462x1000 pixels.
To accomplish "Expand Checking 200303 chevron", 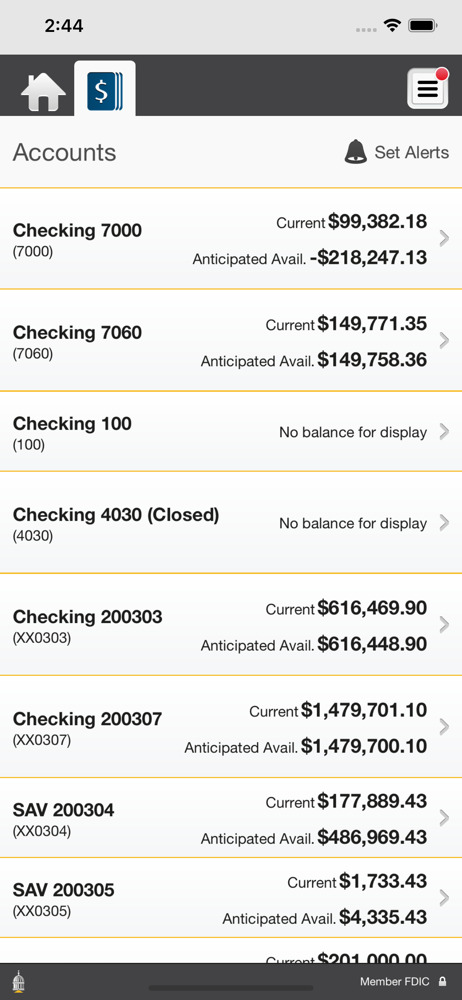I will click(445, 625).
